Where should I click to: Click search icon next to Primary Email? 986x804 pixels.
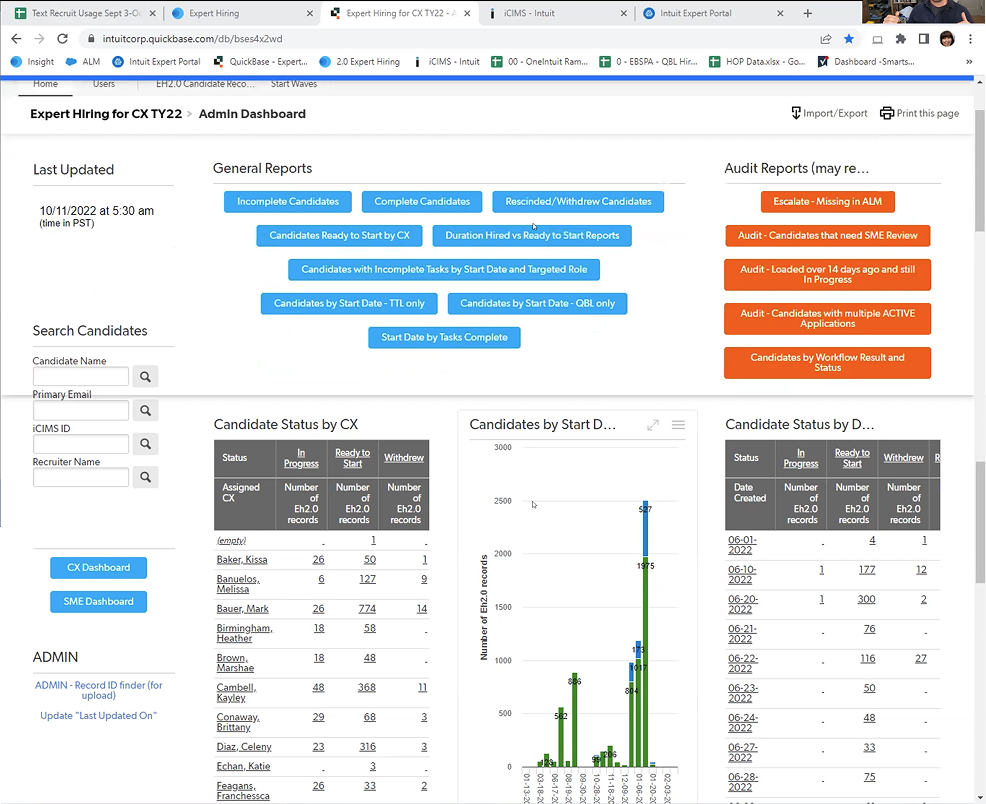point(145,410)
